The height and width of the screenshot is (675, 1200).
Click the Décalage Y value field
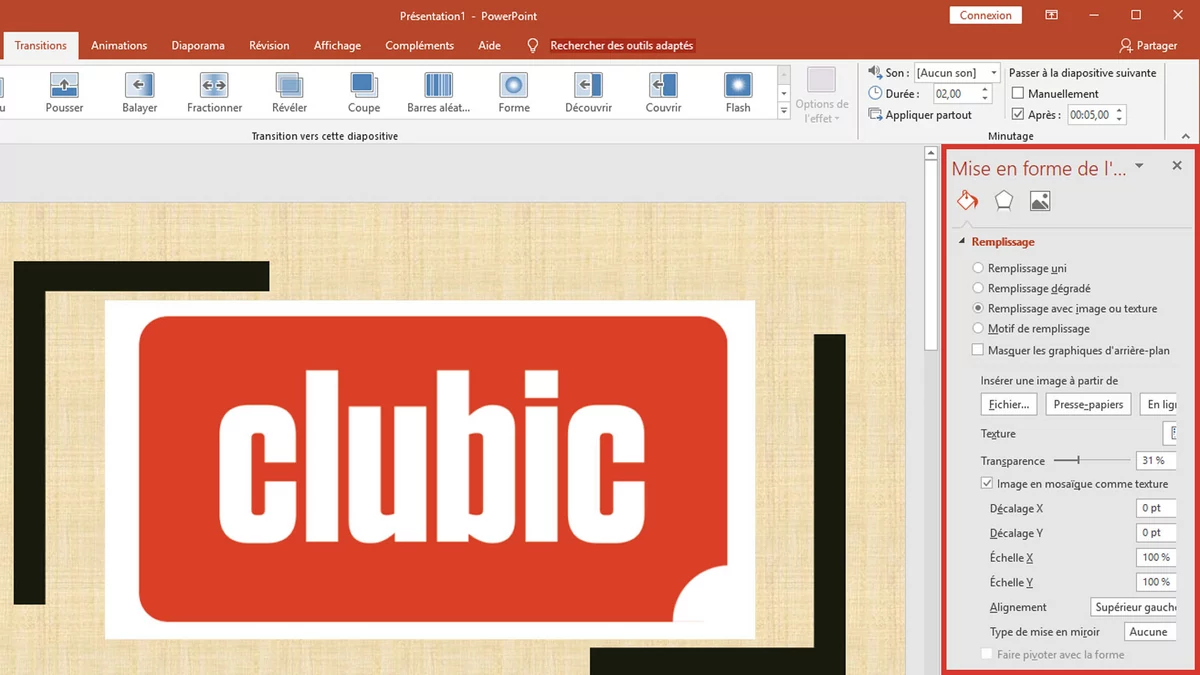click(x=1156, y=533)
